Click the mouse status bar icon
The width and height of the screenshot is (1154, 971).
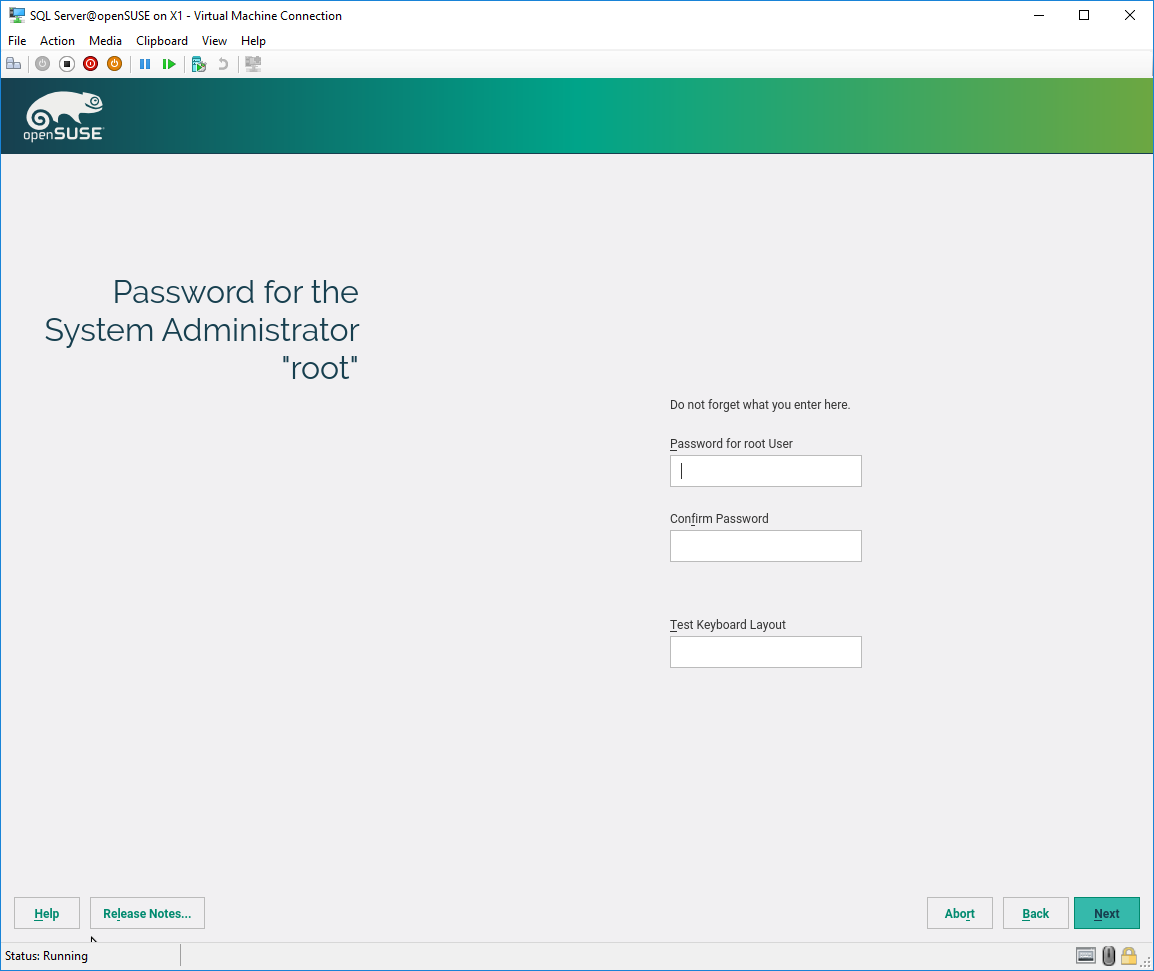(x=1108, y=956)
